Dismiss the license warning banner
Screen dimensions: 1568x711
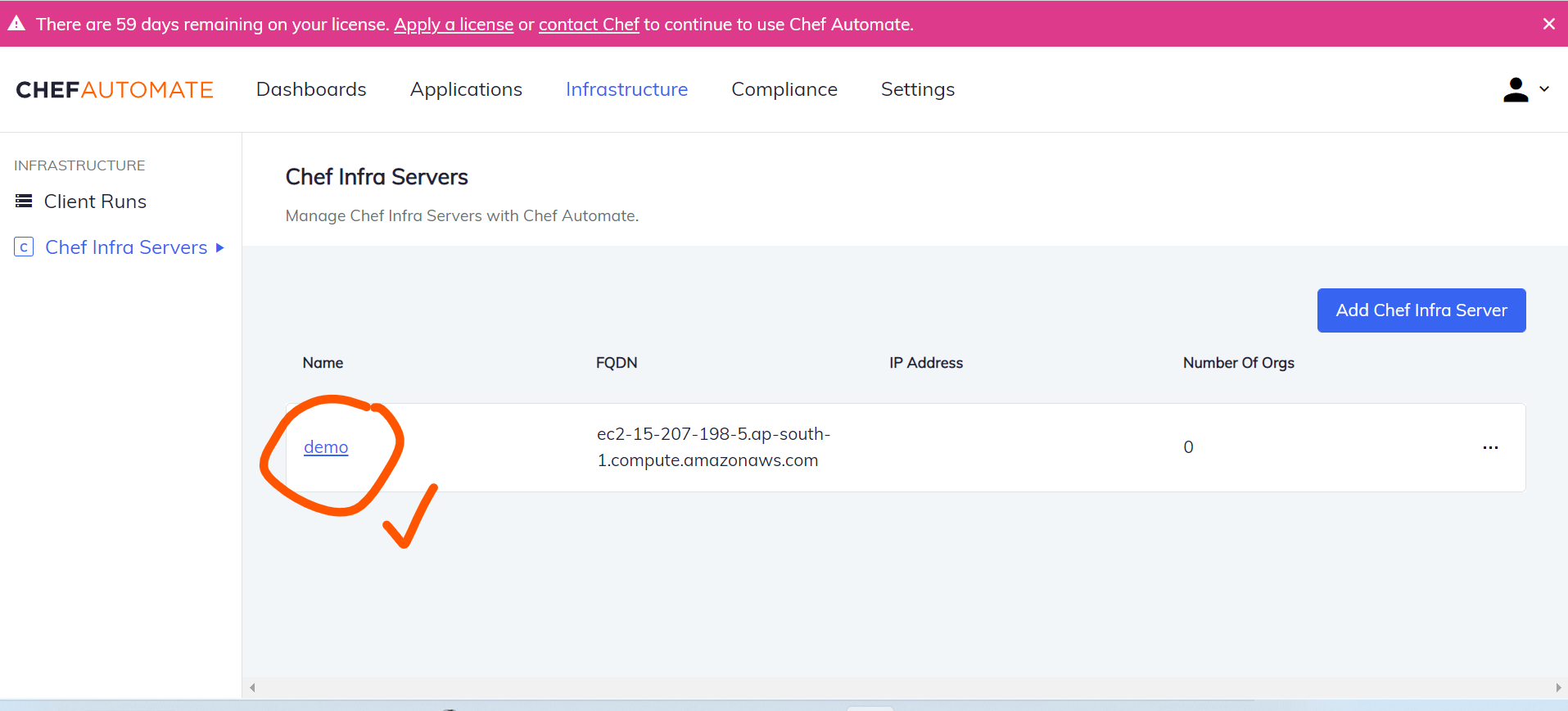[x=1548, y=24]
